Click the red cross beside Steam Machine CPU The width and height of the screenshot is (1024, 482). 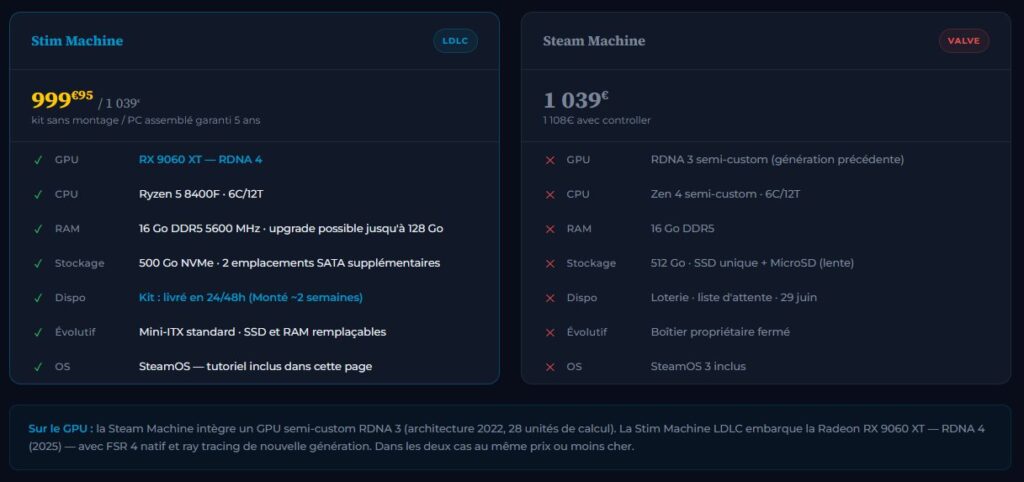(550, 195)
